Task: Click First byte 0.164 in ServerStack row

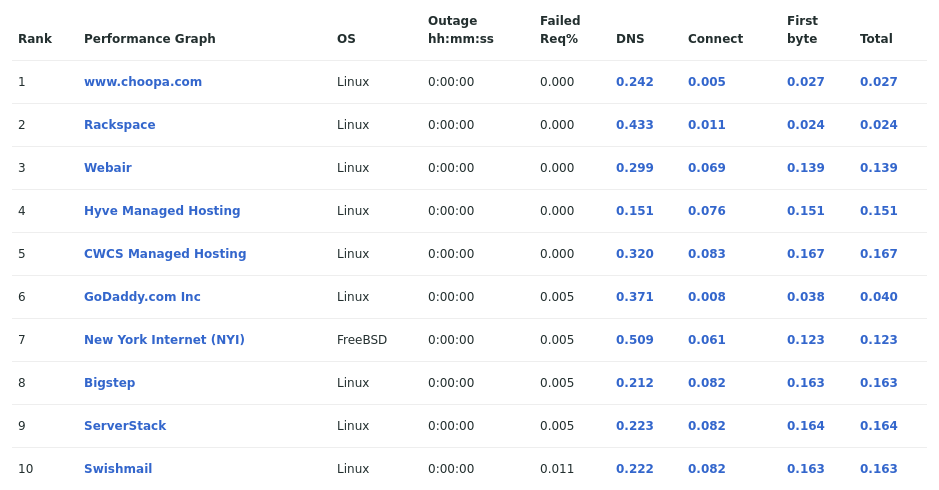Action: (805, 426)
